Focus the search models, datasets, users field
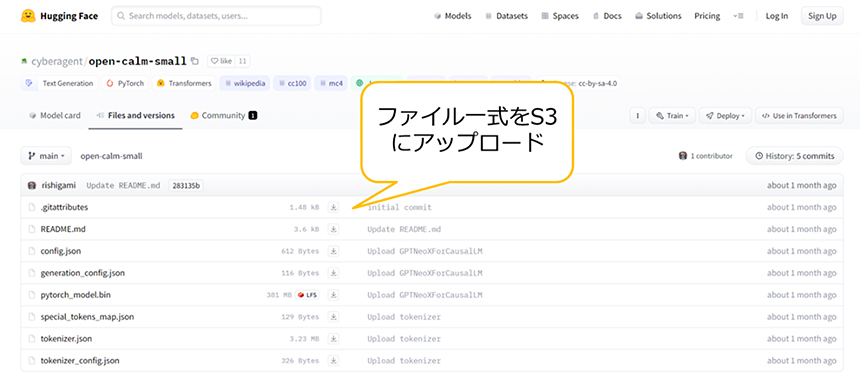860x378 pixels. tap(217, 16)
